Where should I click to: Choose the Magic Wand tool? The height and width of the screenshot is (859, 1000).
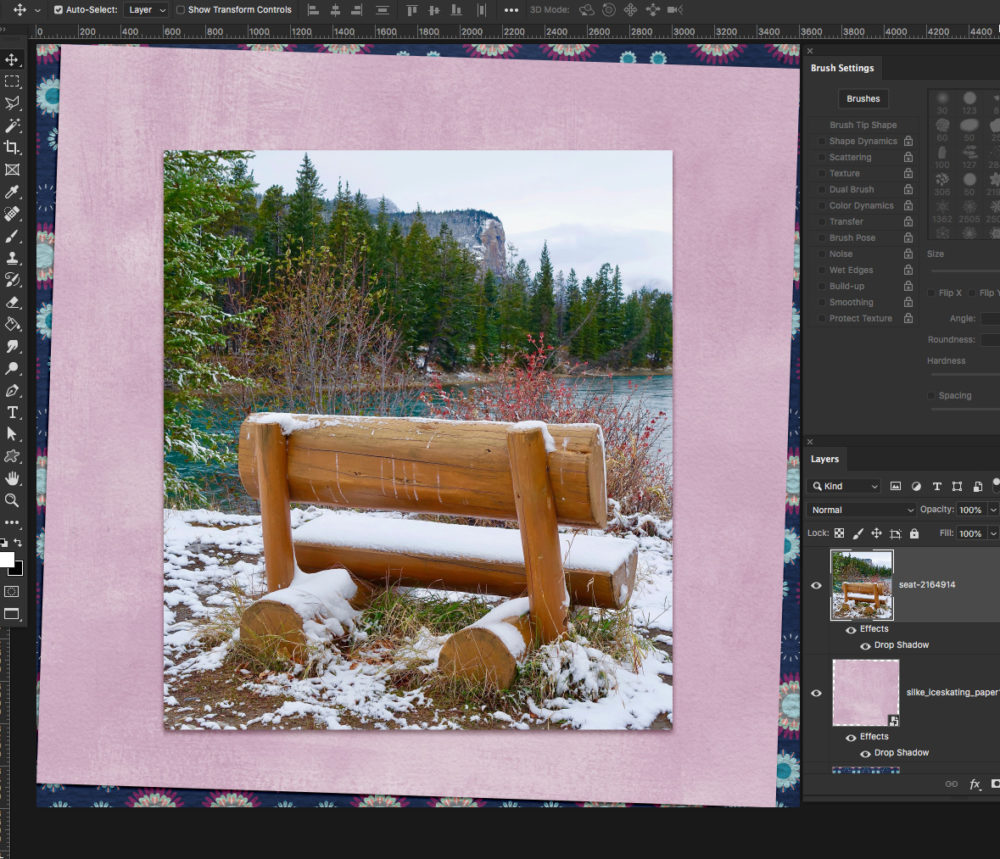[12, 125]
